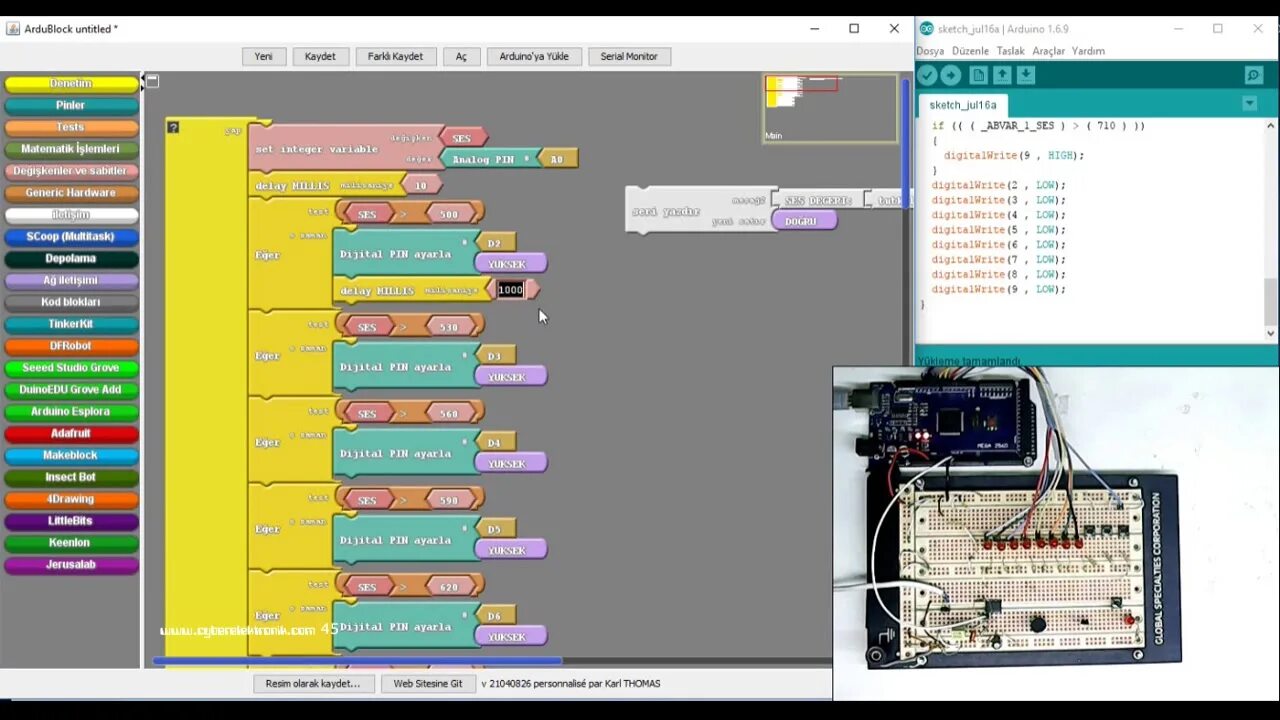Screen dimensions: 1280x720
Task: Select the 500 threshold value block
Action: (452, 214)
